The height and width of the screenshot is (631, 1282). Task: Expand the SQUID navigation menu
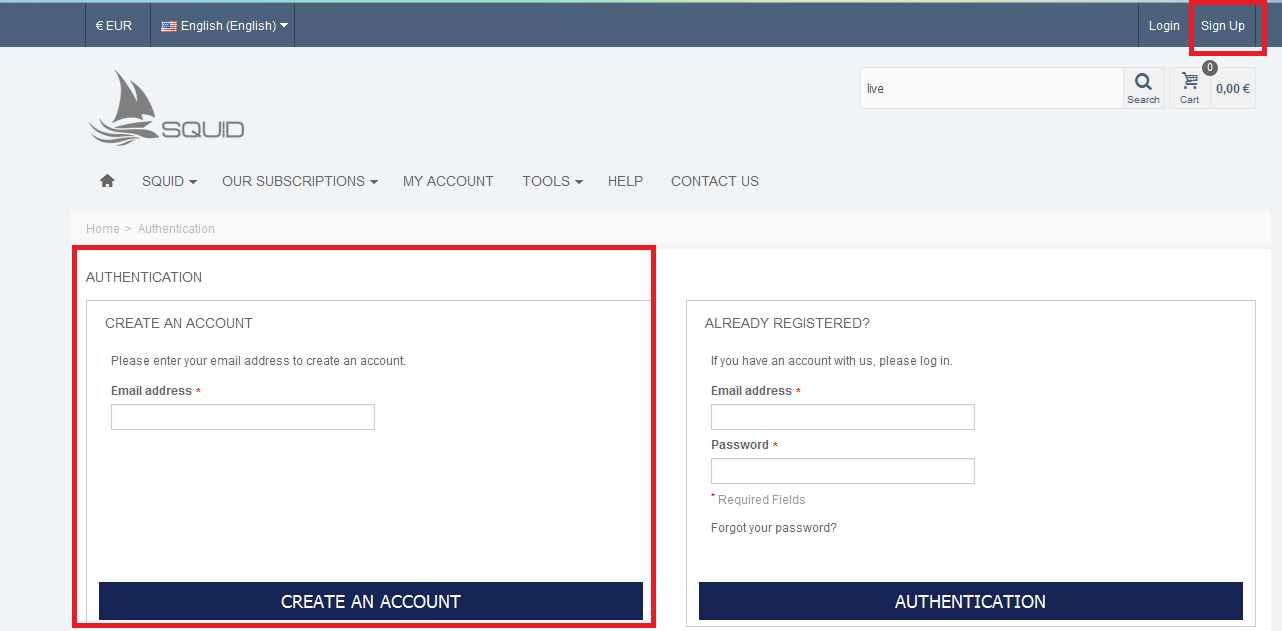coord(168,181)
